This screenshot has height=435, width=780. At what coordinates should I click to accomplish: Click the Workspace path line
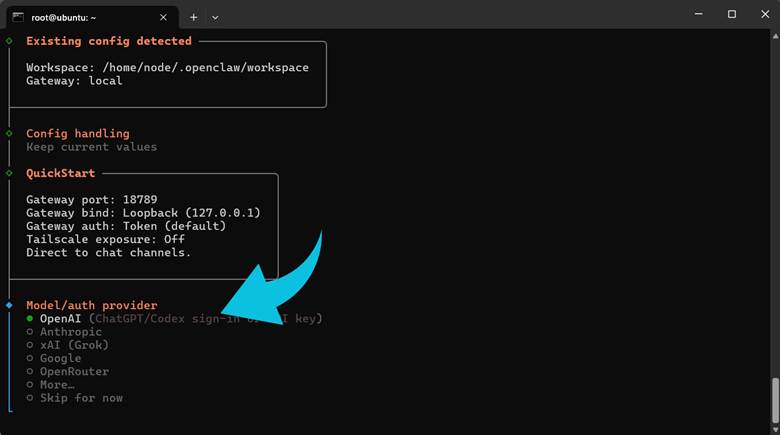167,68
